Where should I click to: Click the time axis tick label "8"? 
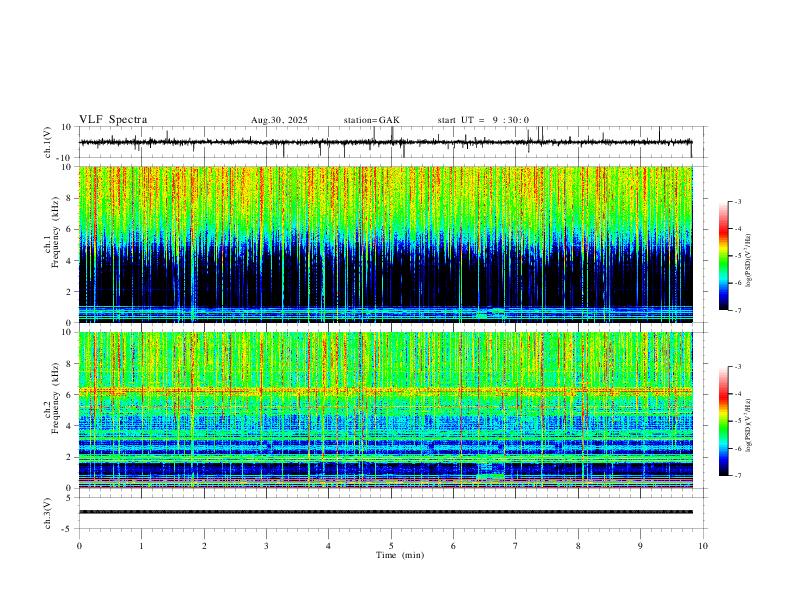tap(578, 546)
